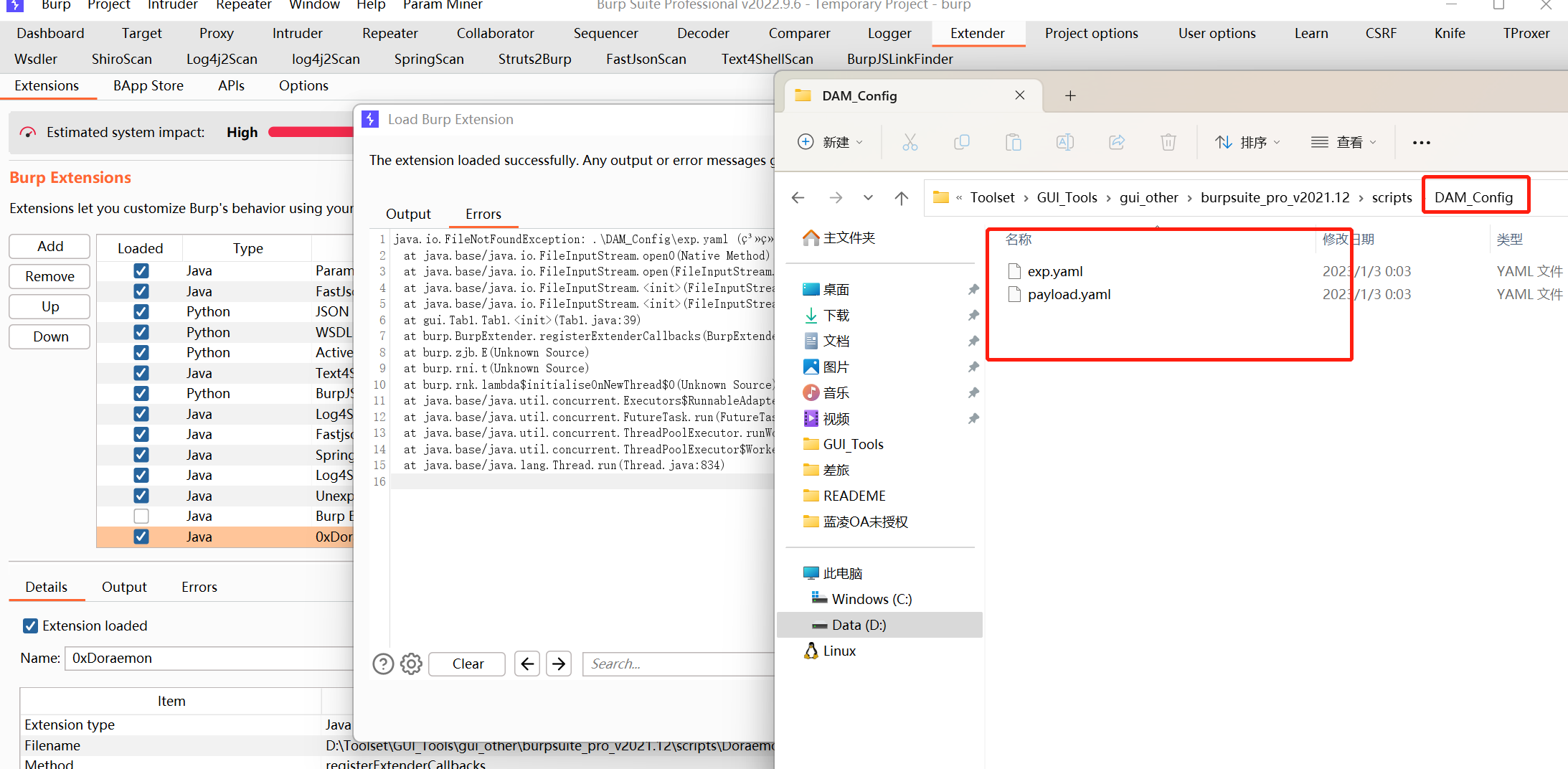This screenshot has width=1568, height=769.
Task: Click the Copy icon in Explorer toolbar
Action: click(961, 141)
